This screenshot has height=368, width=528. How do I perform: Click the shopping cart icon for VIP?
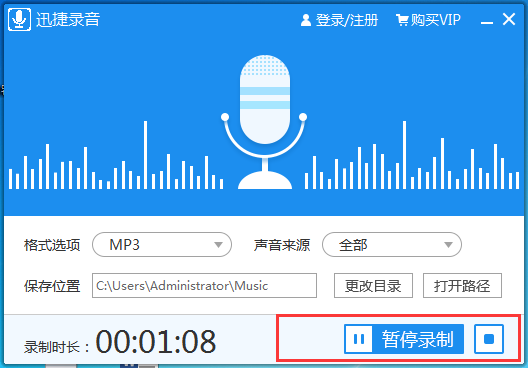(402, 20)
